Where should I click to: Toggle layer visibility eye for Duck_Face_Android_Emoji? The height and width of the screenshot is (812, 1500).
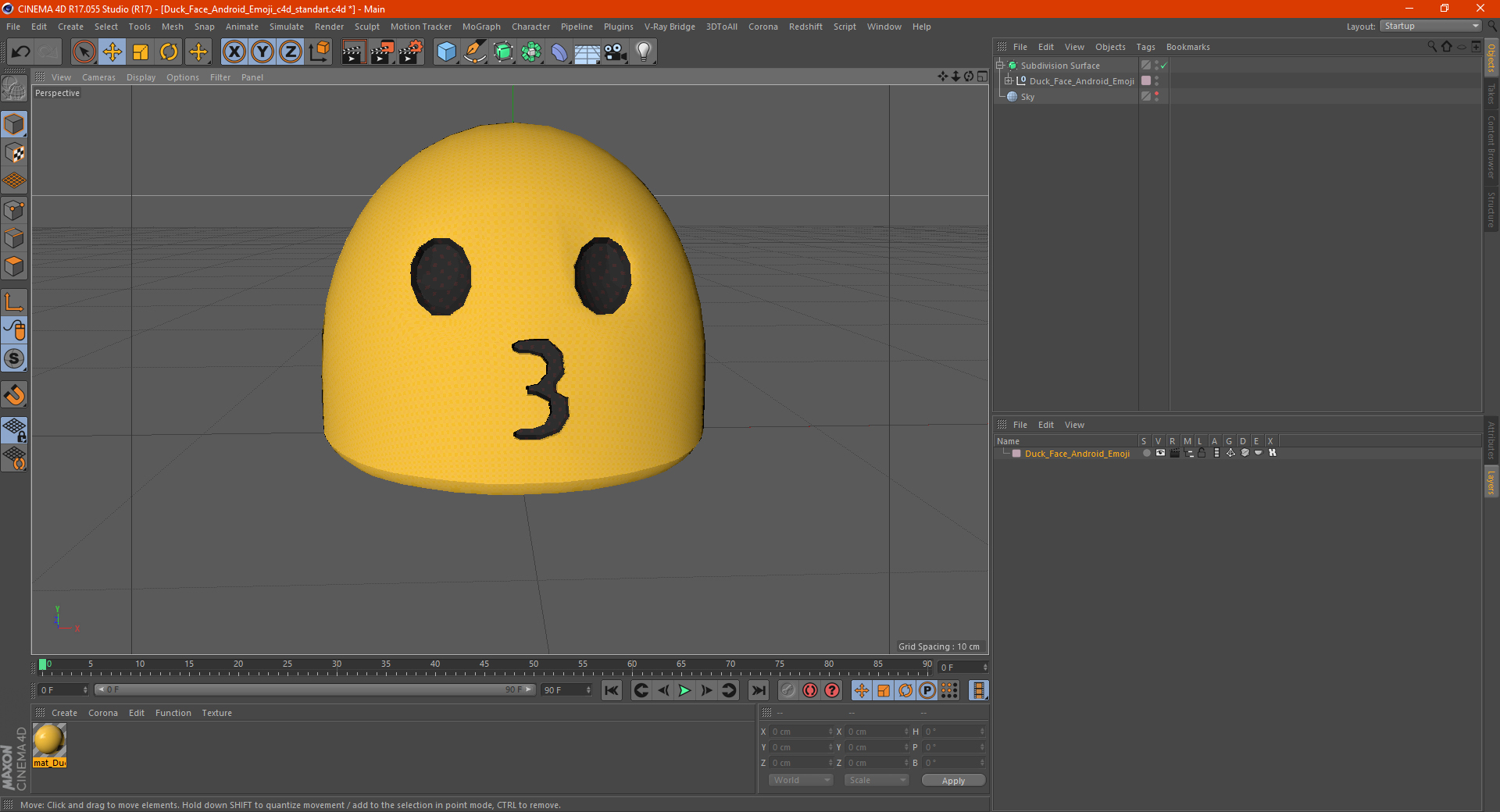pos(1160,453)
